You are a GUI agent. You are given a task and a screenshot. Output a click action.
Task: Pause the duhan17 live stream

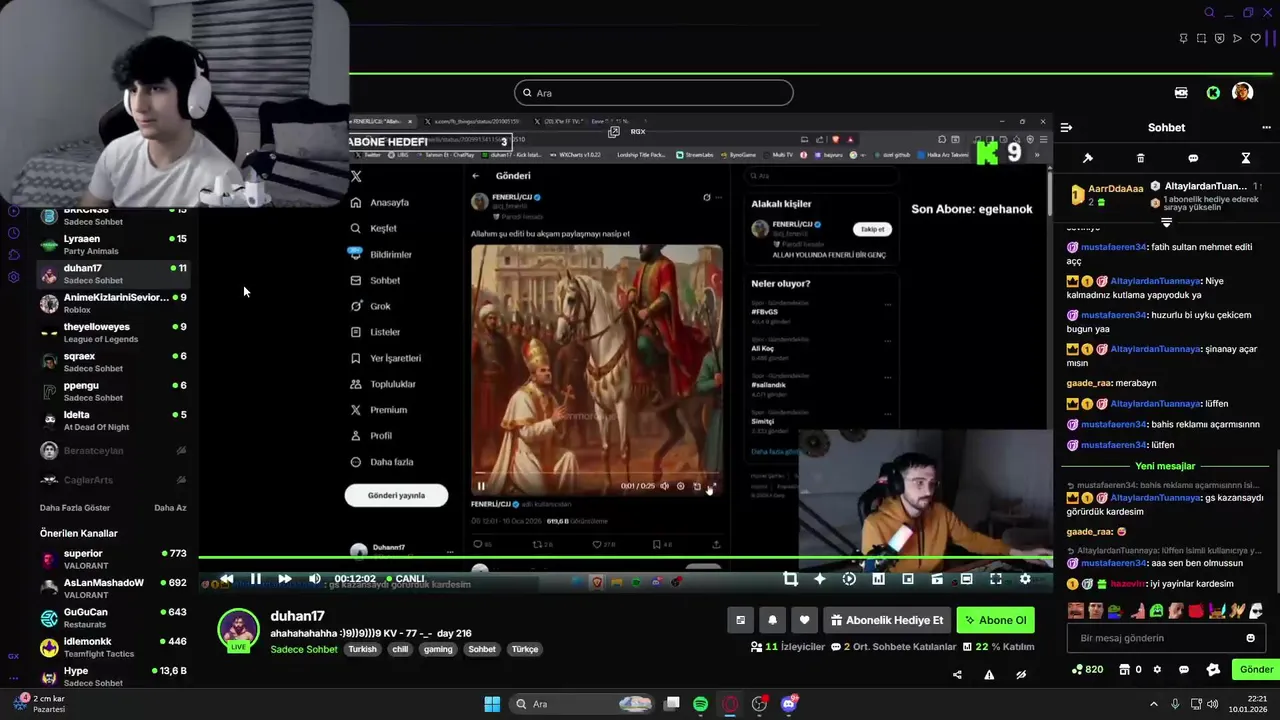click(255, 579)
